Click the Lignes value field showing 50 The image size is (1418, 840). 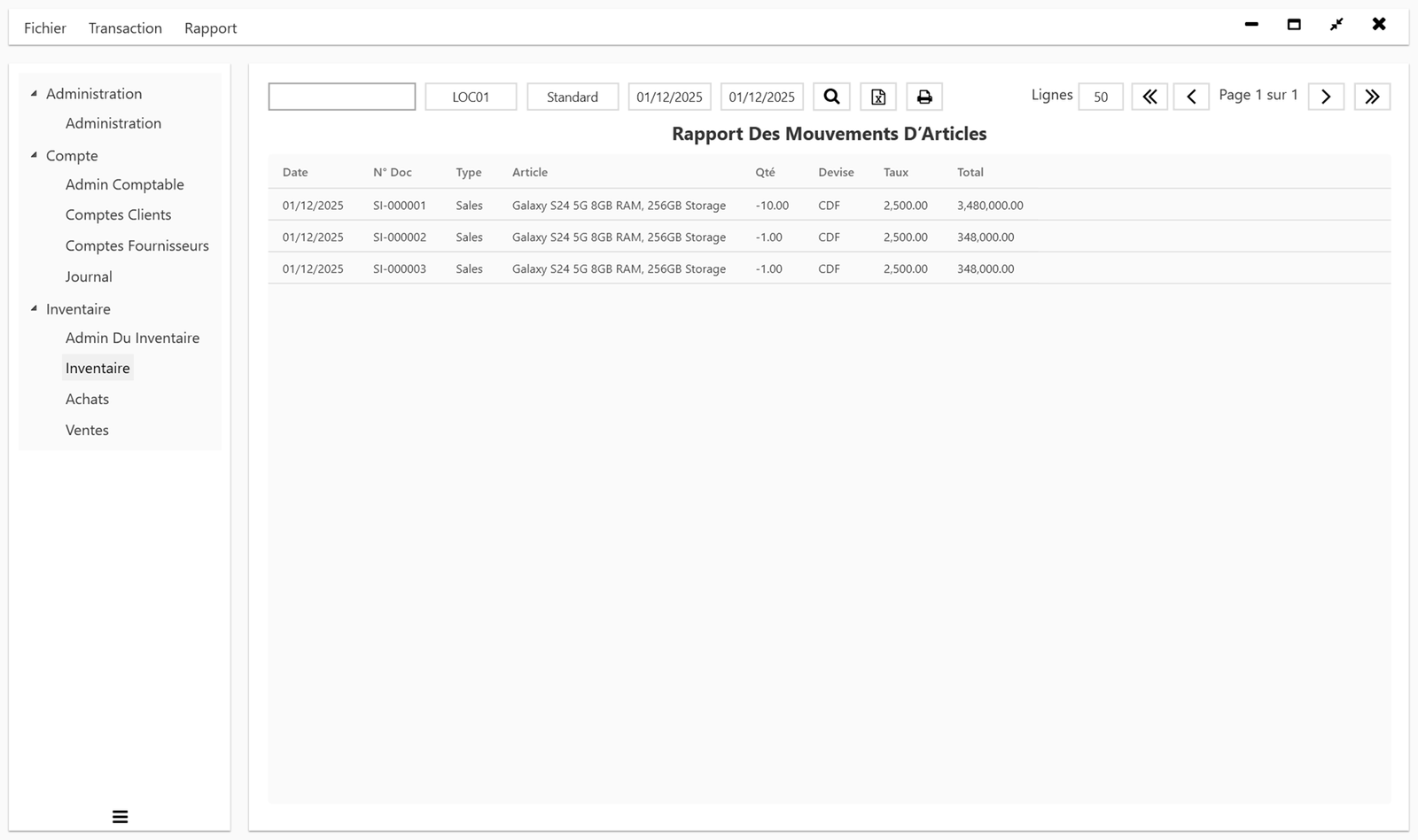tap(1099, 97)
